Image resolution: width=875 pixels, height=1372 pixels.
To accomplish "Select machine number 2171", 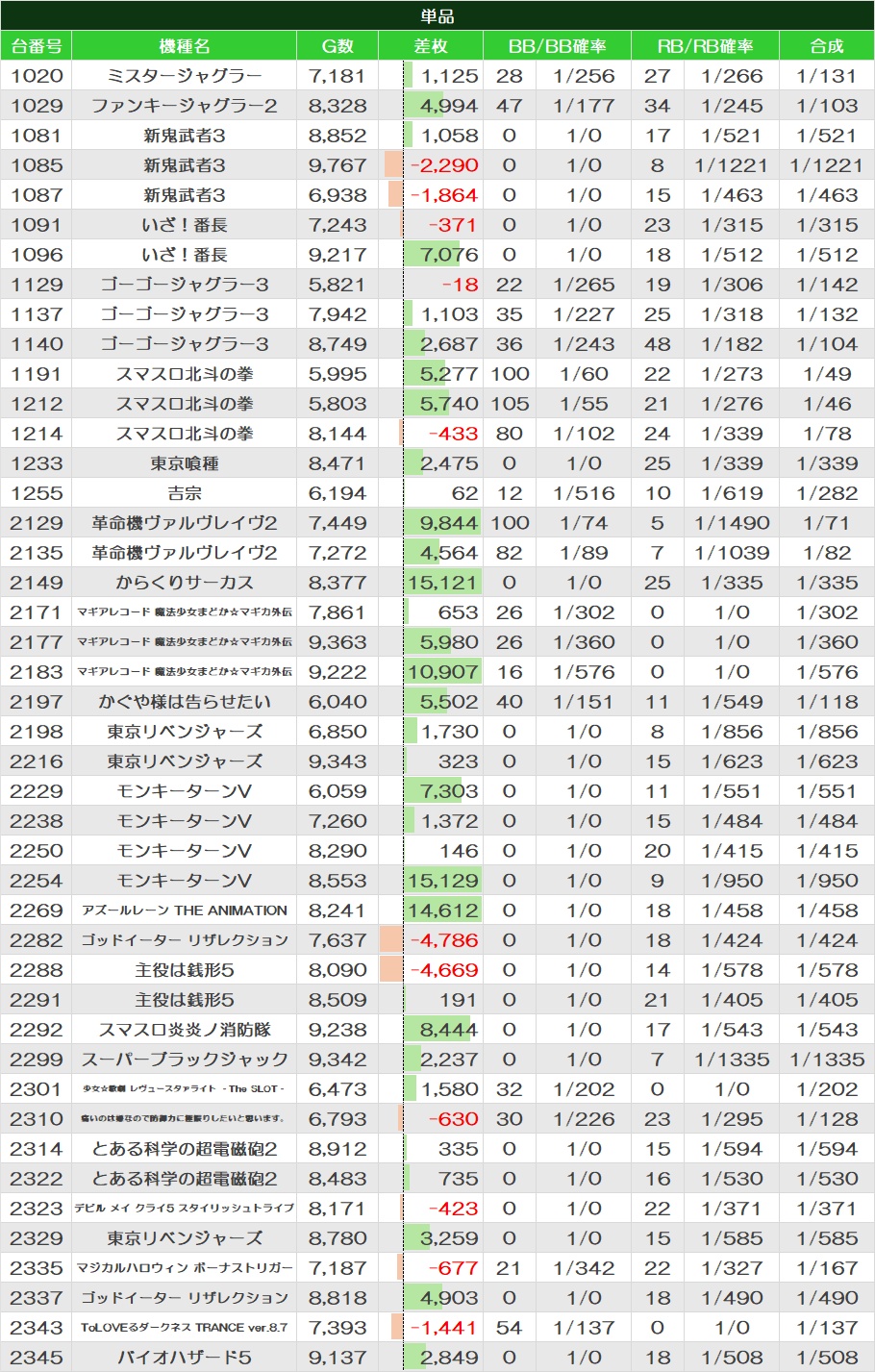I will pos(37,612).
